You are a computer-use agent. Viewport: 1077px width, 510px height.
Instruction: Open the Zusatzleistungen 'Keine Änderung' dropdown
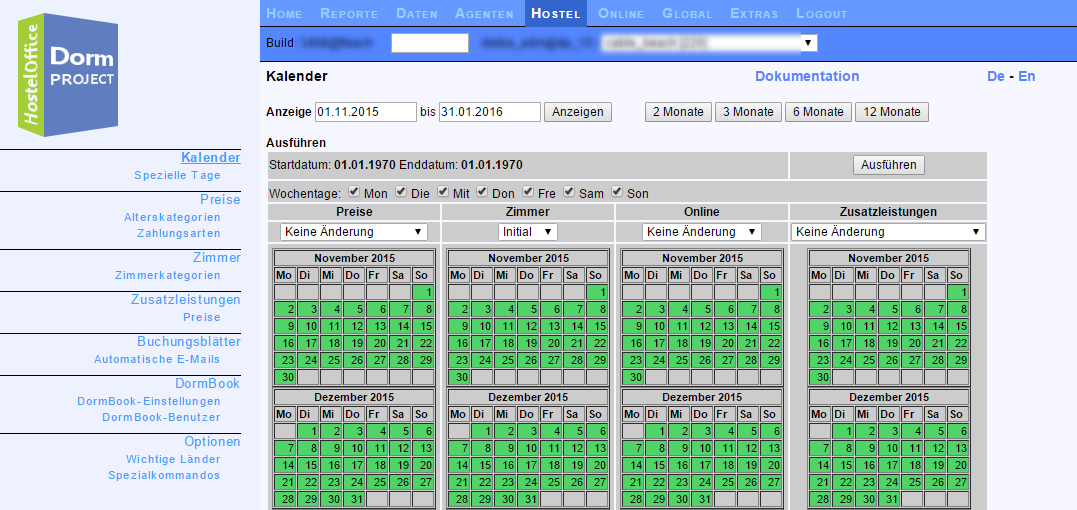[888, 231]
